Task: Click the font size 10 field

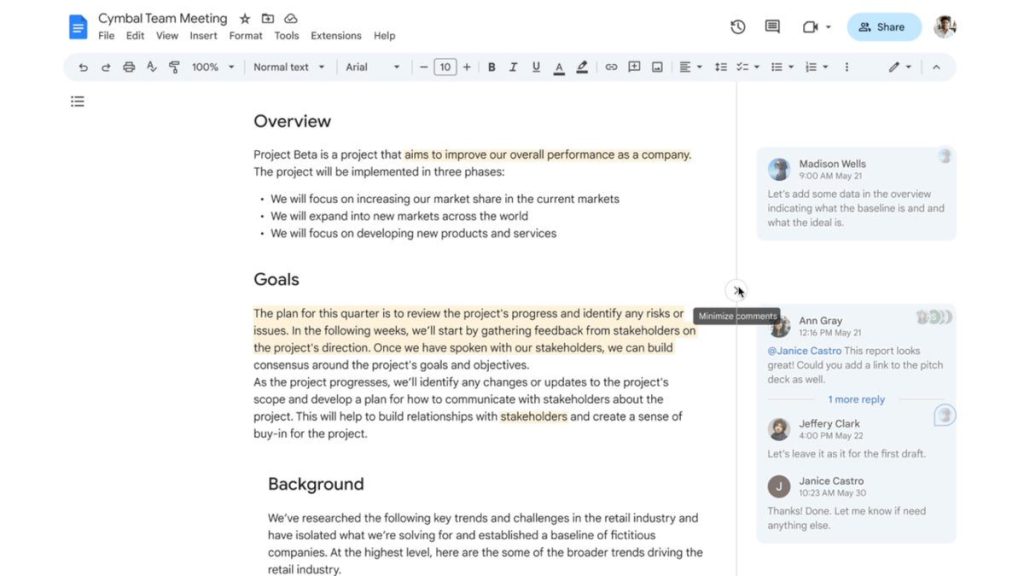Action: (x=445, y=67)
